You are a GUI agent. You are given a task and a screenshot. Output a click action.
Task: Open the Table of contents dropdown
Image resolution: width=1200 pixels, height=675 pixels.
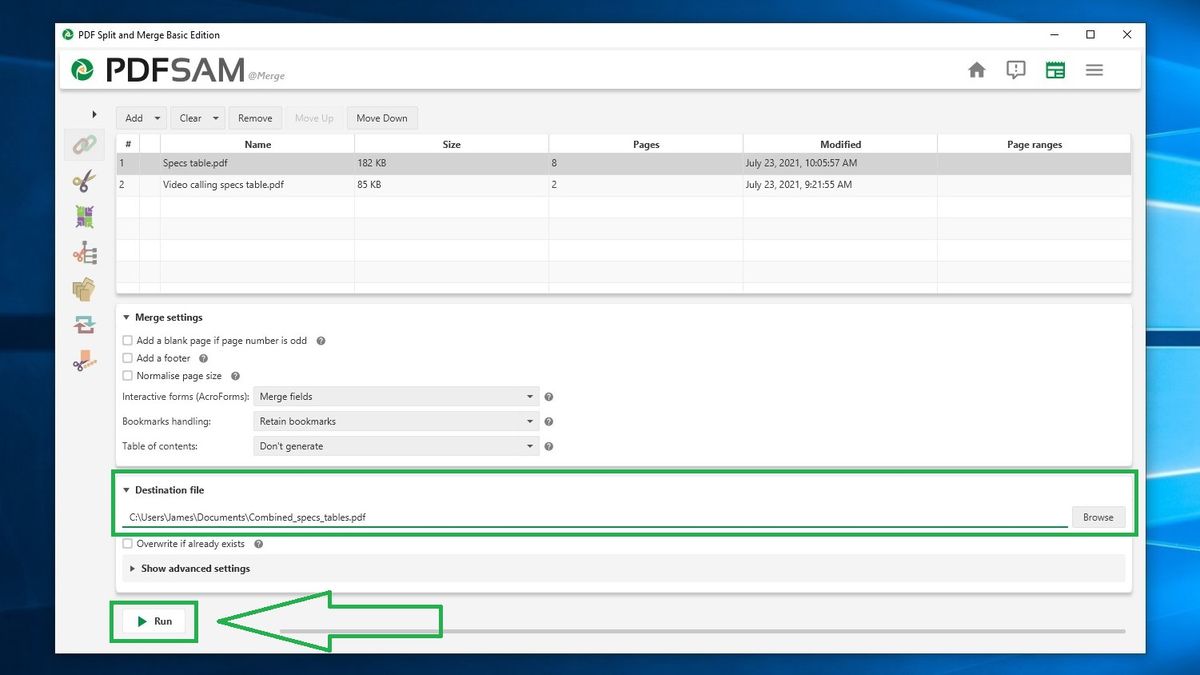point(395,446)
